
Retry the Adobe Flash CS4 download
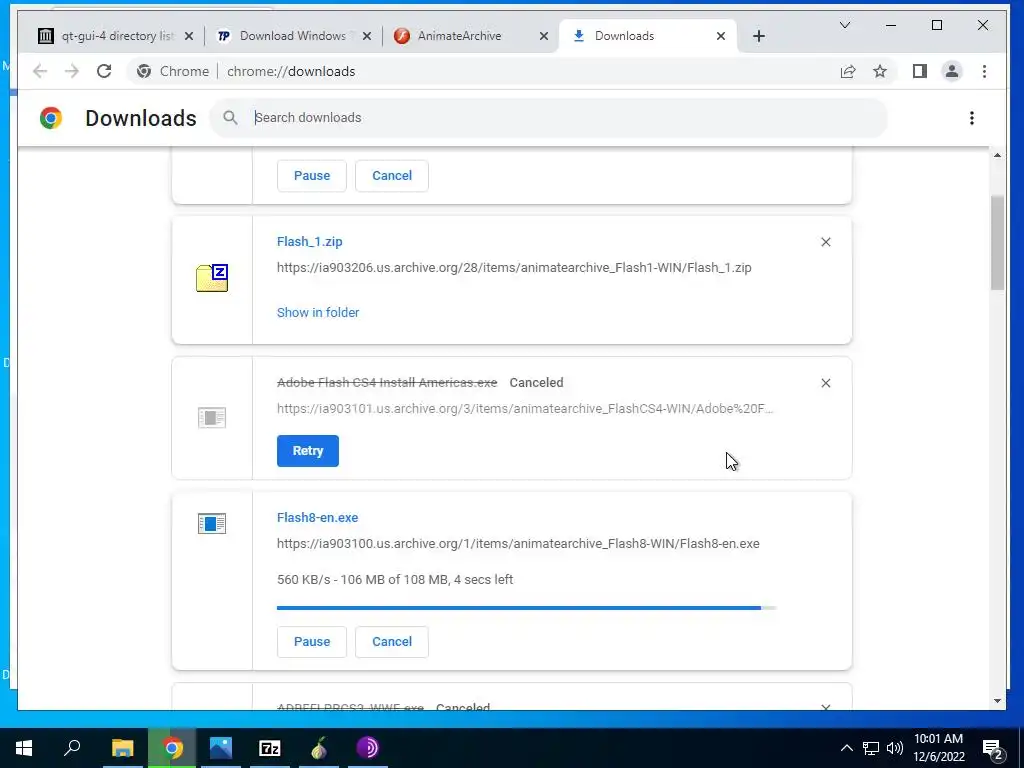coord(308,451)
